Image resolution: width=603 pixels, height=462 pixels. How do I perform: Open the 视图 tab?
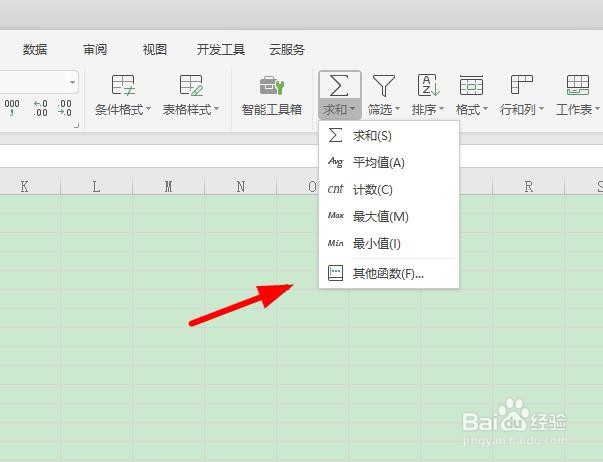[x=155, y=50]
